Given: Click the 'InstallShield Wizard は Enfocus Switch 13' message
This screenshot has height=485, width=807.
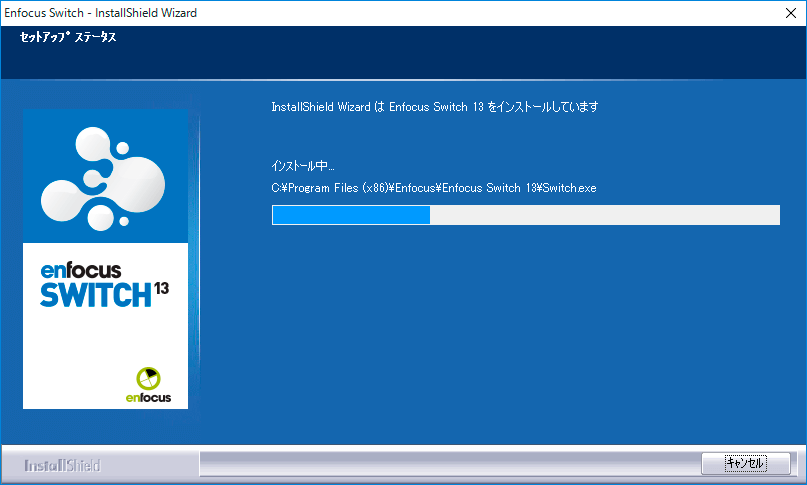Looking at the screenshot, I should click(434, 107).
